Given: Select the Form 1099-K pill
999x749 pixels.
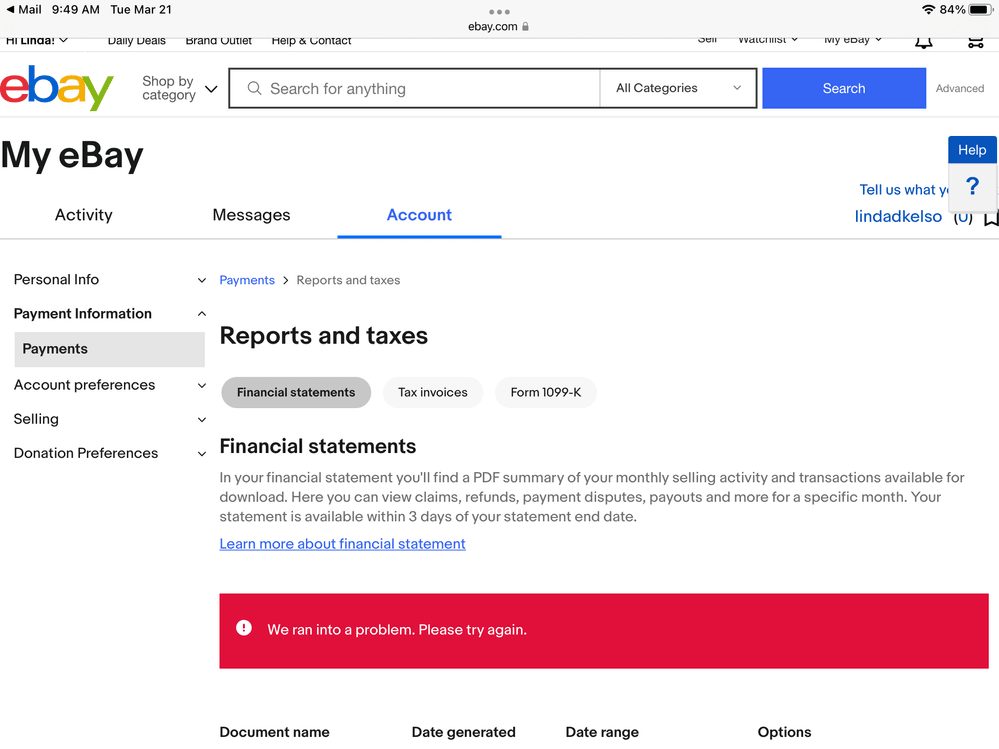Looking at the screenshot, I should click(545, 392).
